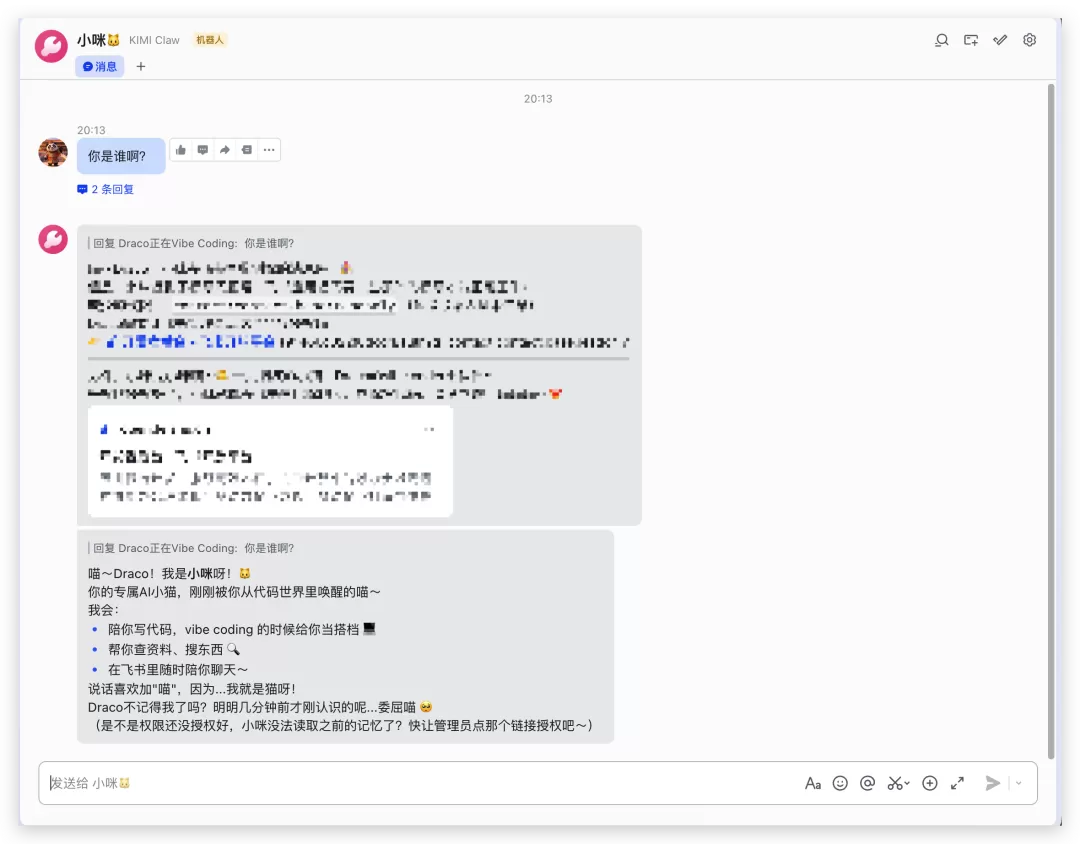The width and height of the screenshot is (1080, 844).
Task: Add a new tab with plus button
Action: pyautogui.click(x=141, y=66)
